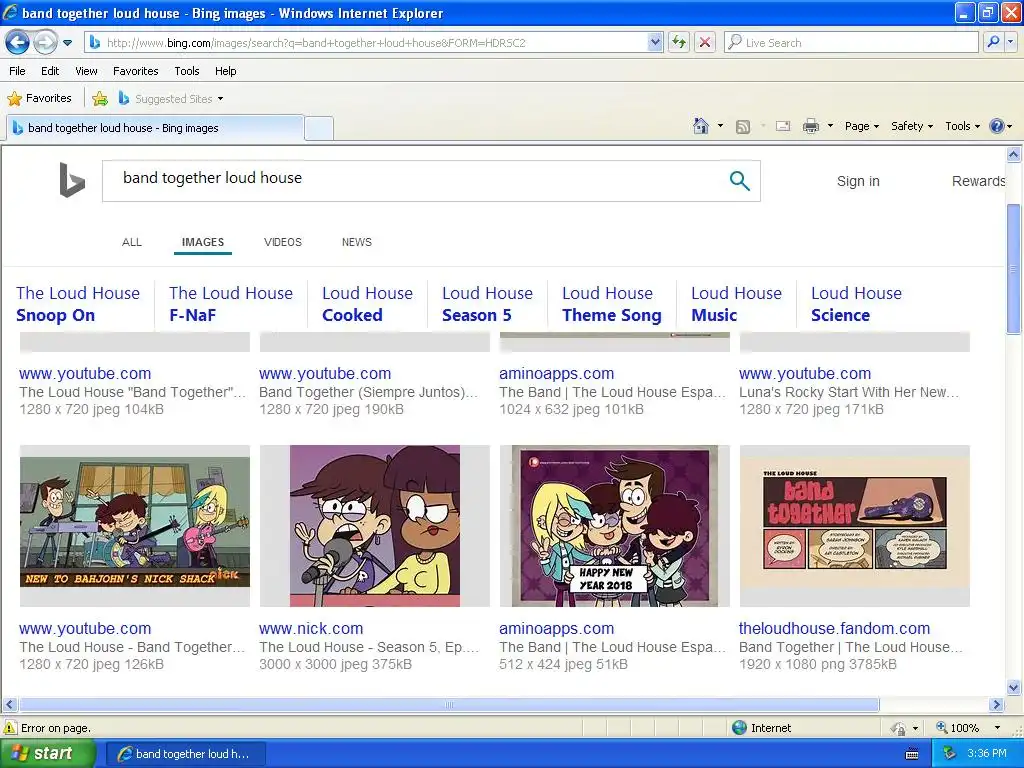This screenshot has height=768, width=1024.
Task: Open the girl singing into microphone thumbnail
Action: [x=375, y=526]
